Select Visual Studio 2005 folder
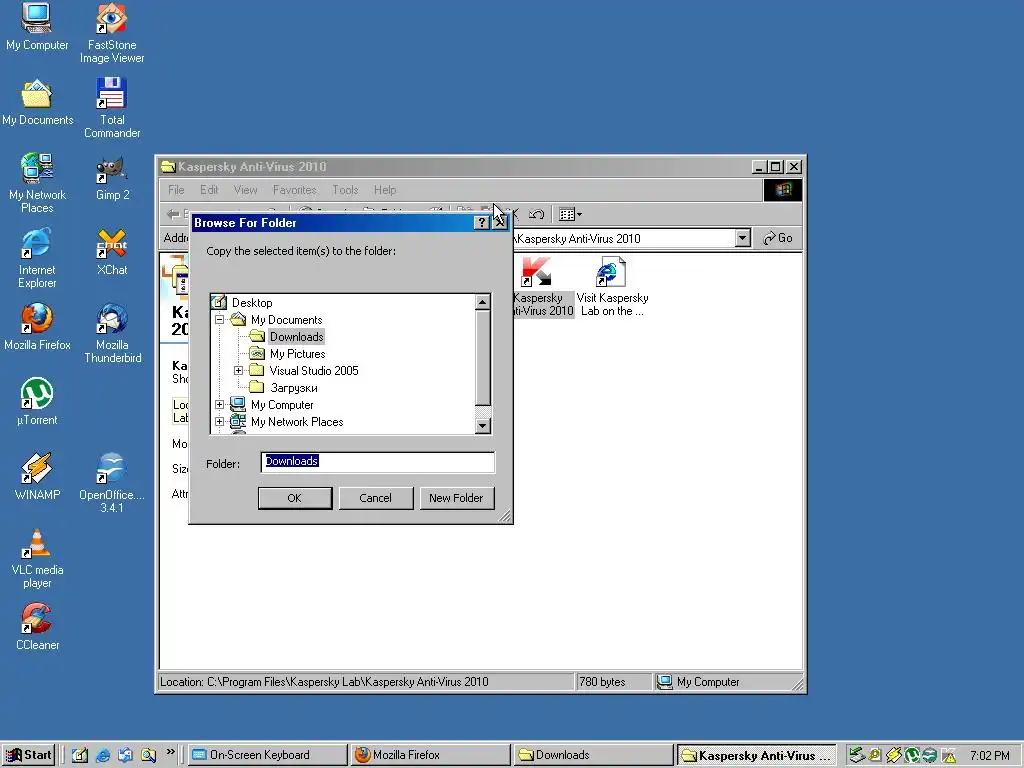The width and height of the screenshot is (1024, 768). click(x=313, y=371)
